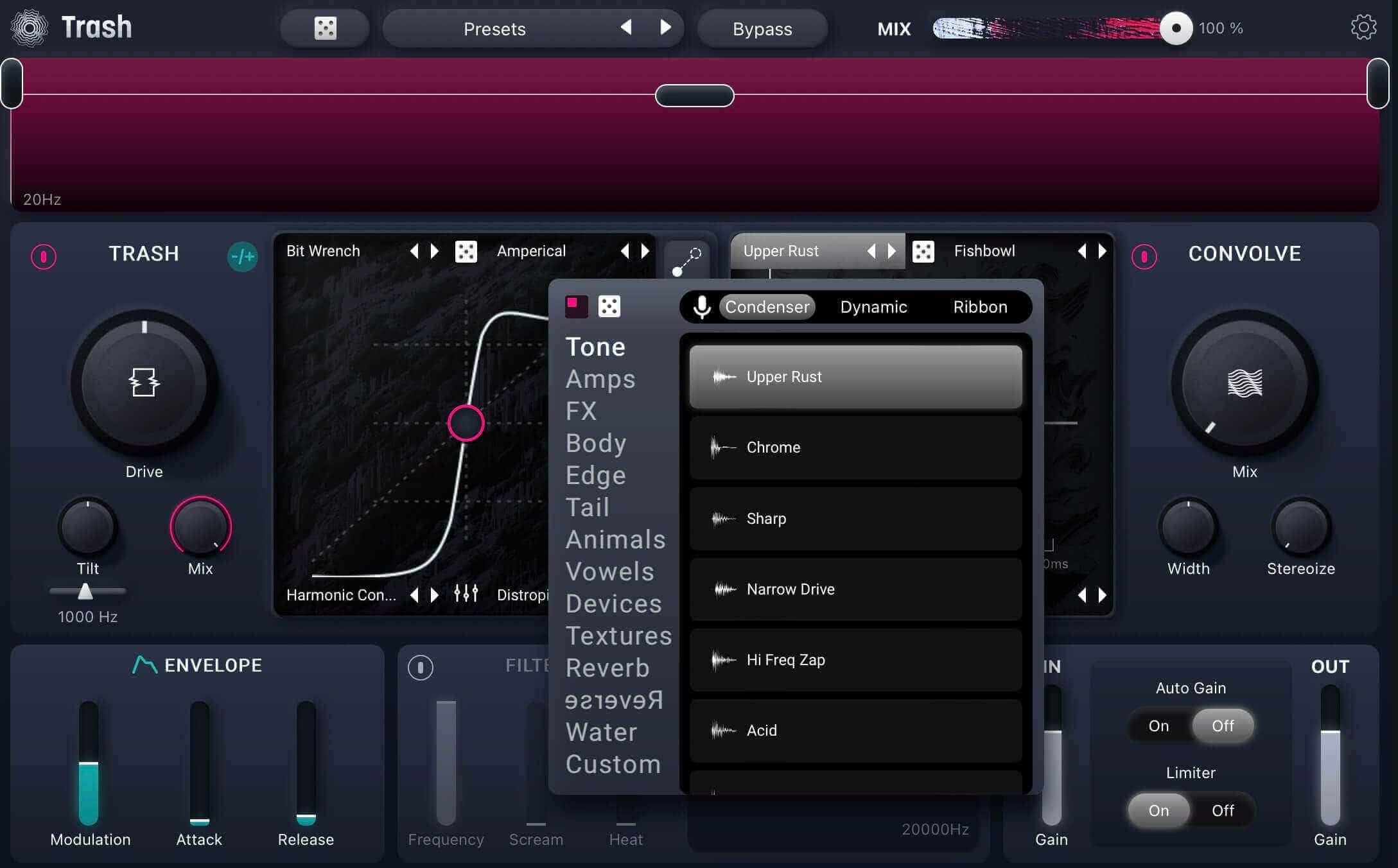Viewport: 1398px width, 868px height.
Task: Turn Auto Gain Off
Action: 1223,725
